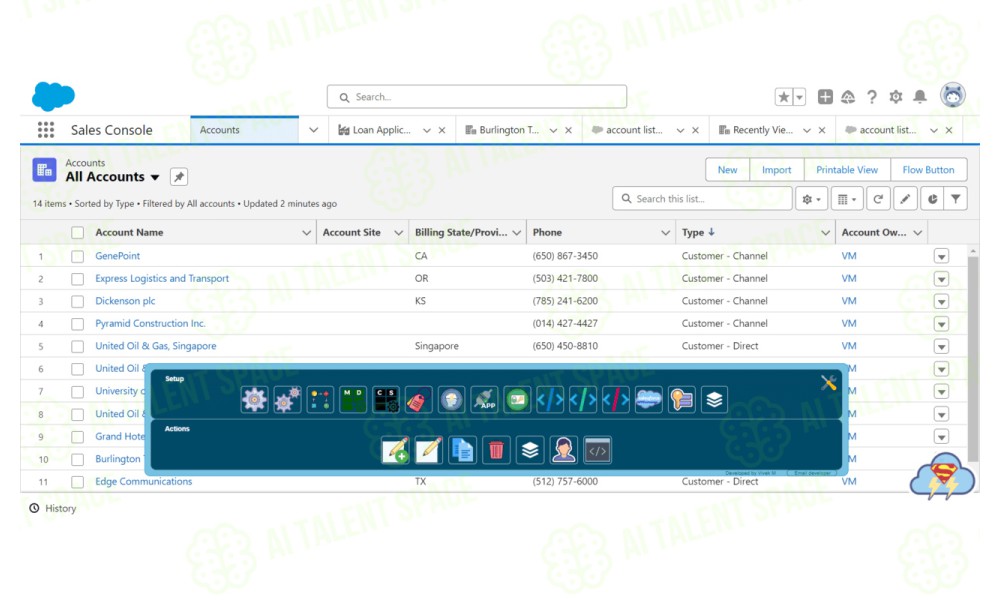
Task: Open row actions dropdown for GenePoint
Action: pos(941,256)
